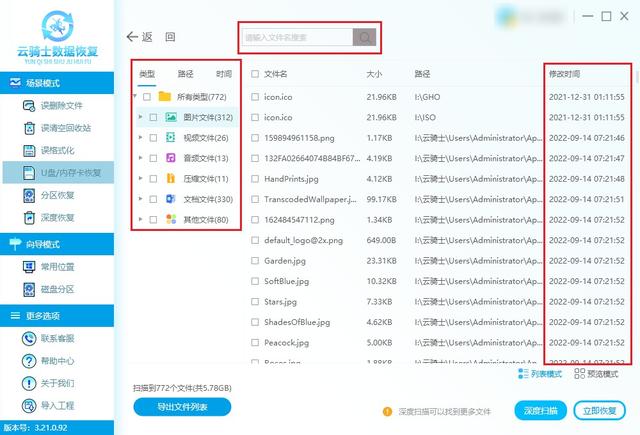640x435 pixels.
Task: Open 误删除文件 recovery icon
Action: pyautogui.click(x=29, y=106)
